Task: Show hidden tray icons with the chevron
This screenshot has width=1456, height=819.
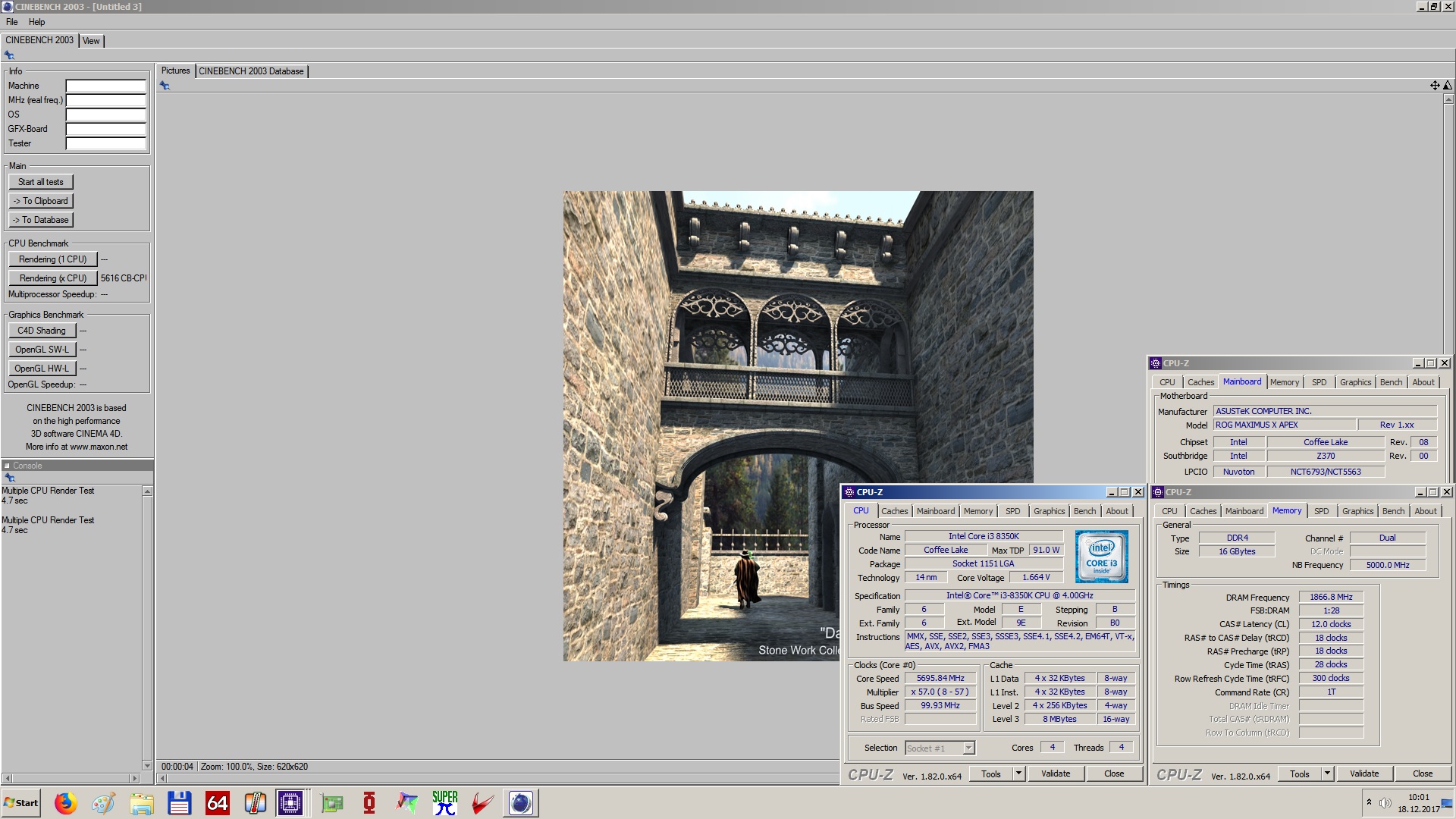Action: 1369,802
